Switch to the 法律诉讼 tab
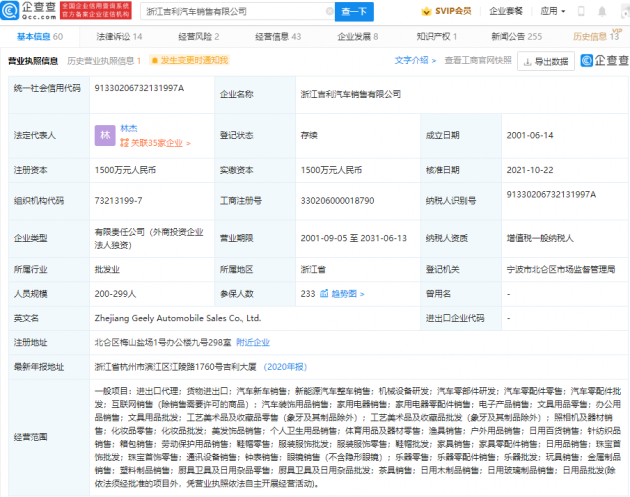This screenshot has width=630, height=497. pyautogui.click(x=118, y=36)
